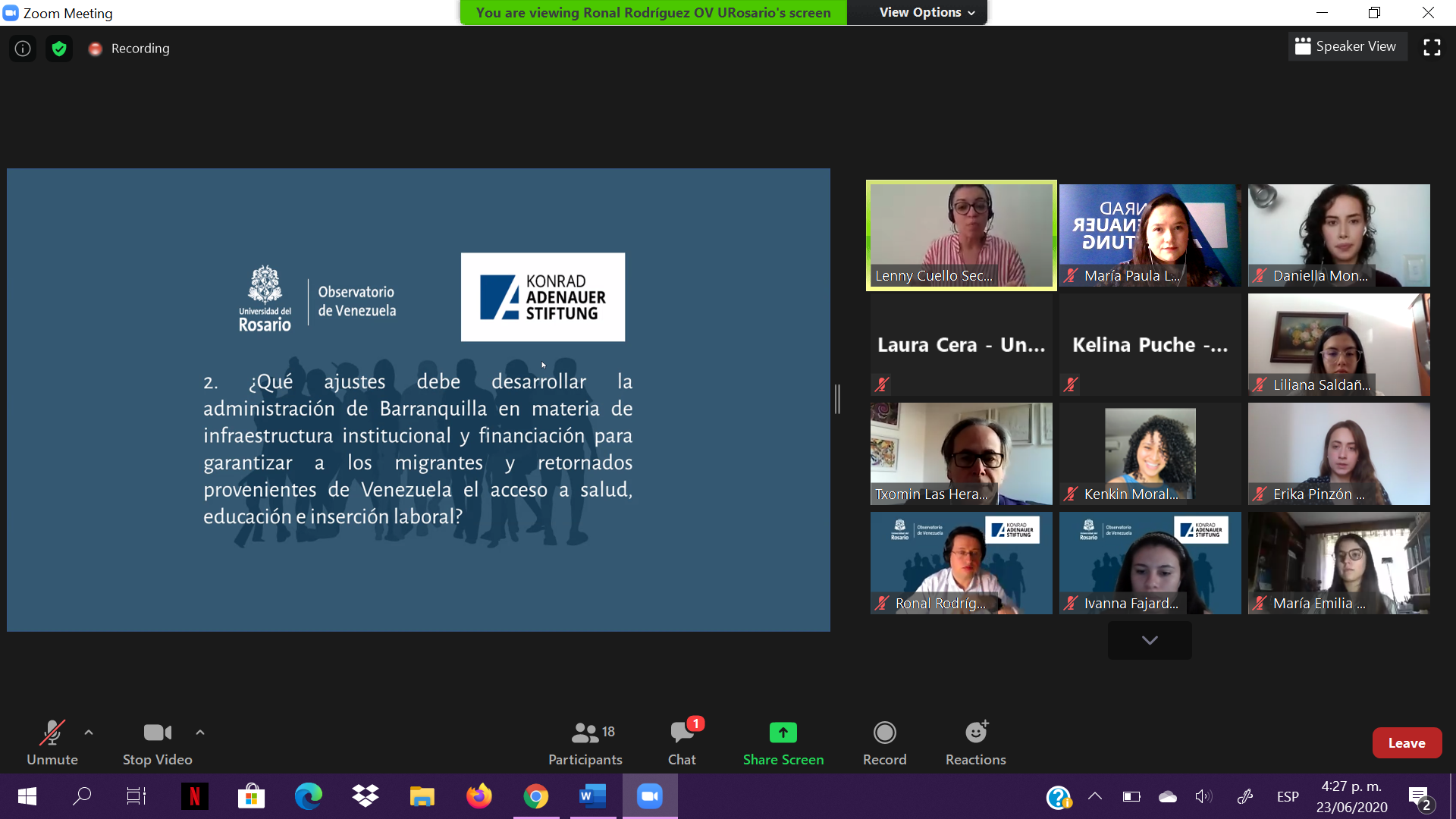
Task: Expand video options arrow next to Stop Video
Action: click(200, 733)
